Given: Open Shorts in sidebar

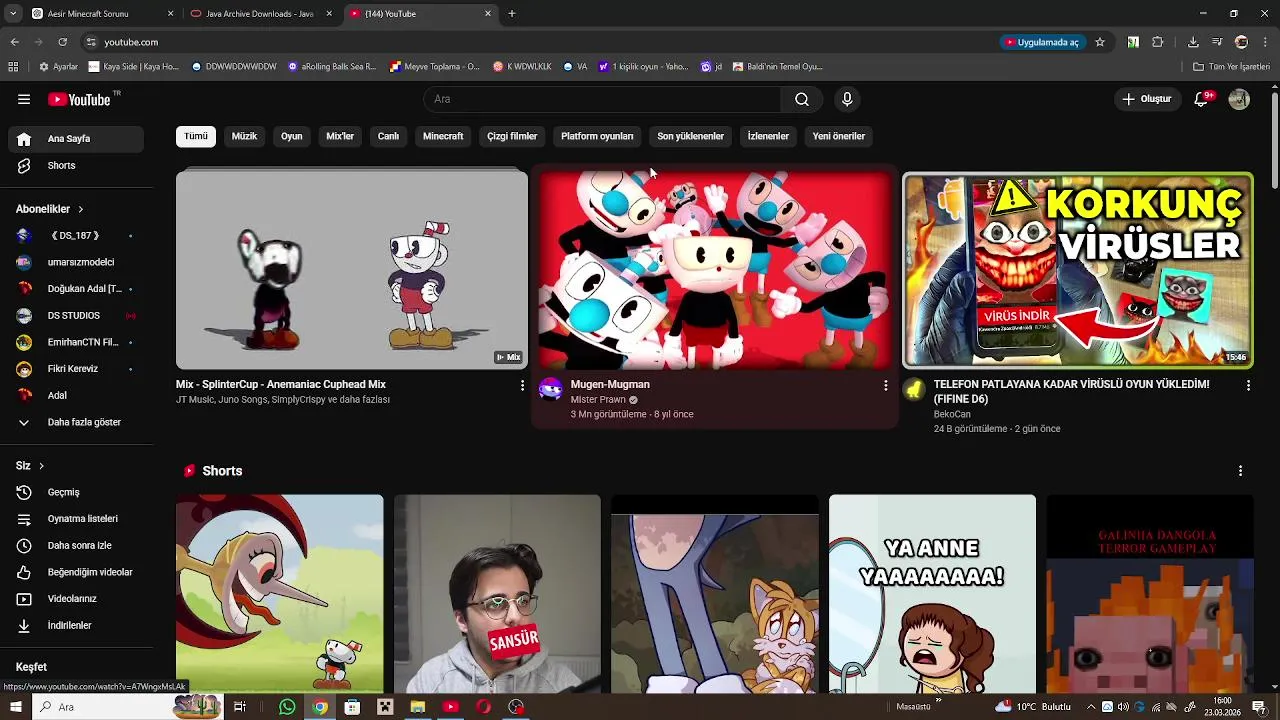Looking at the screenshot, I should [76, 166].
